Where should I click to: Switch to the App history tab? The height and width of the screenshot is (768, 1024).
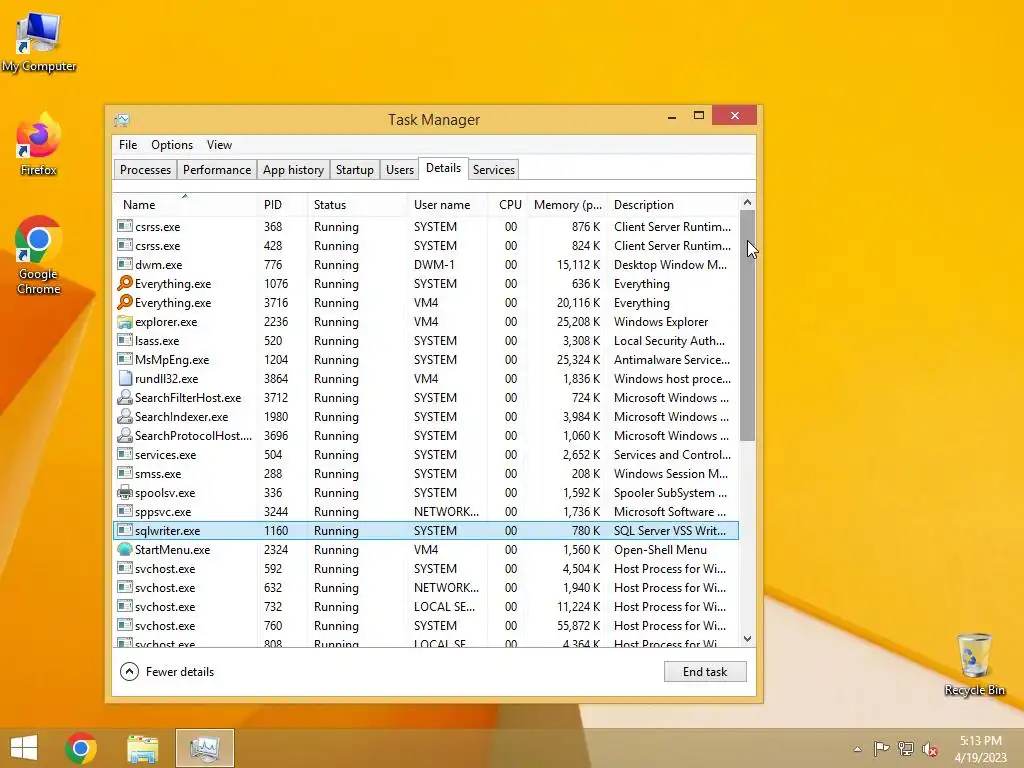pyautogui.click(x=293, y=170)
